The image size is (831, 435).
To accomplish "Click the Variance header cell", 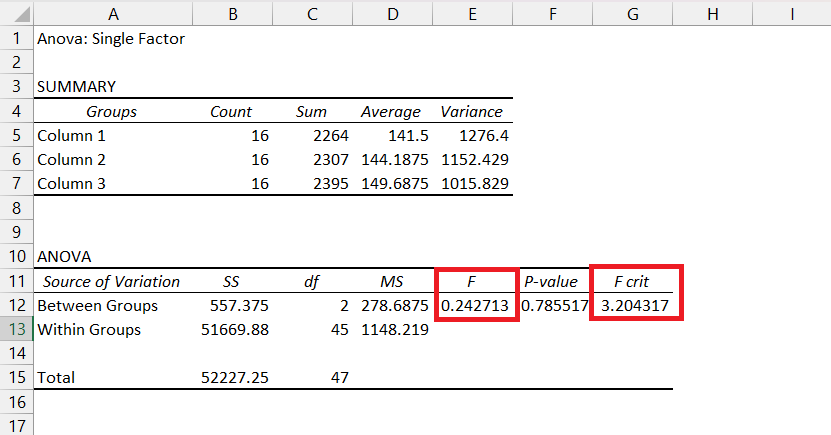I will pos(471,111).
